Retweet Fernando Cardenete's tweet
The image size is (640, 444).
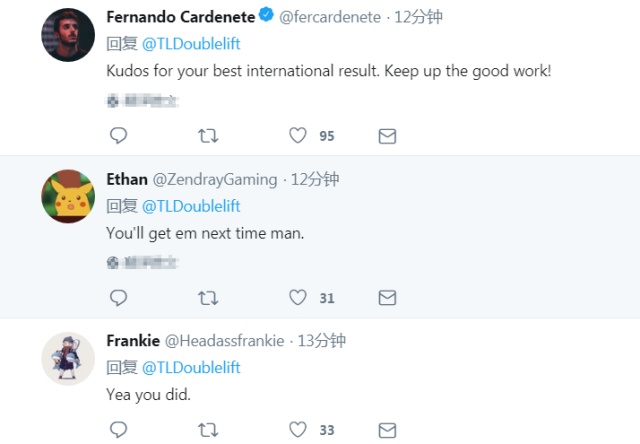pyautogui.click(x=208, y=135)
